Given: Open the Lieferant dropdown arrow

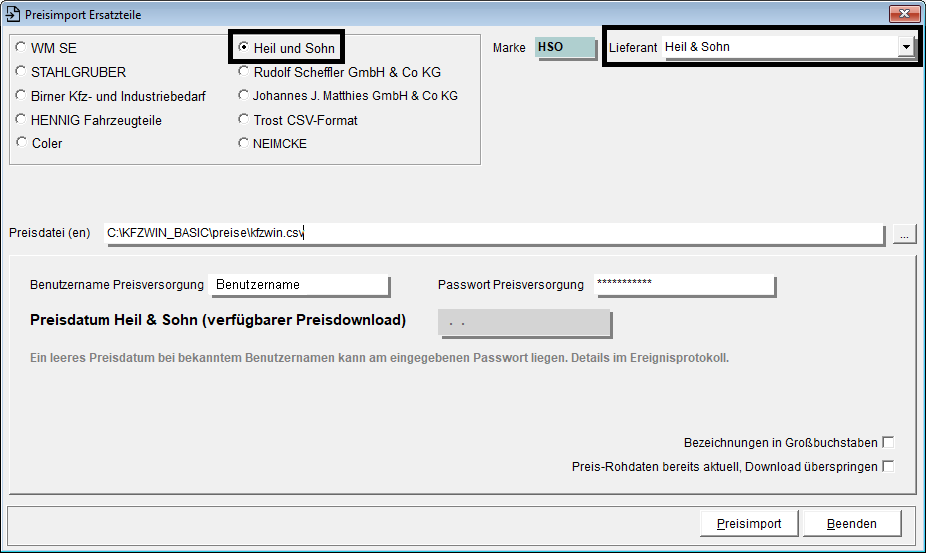Looking at the screenshot, I should pos(905,47).
